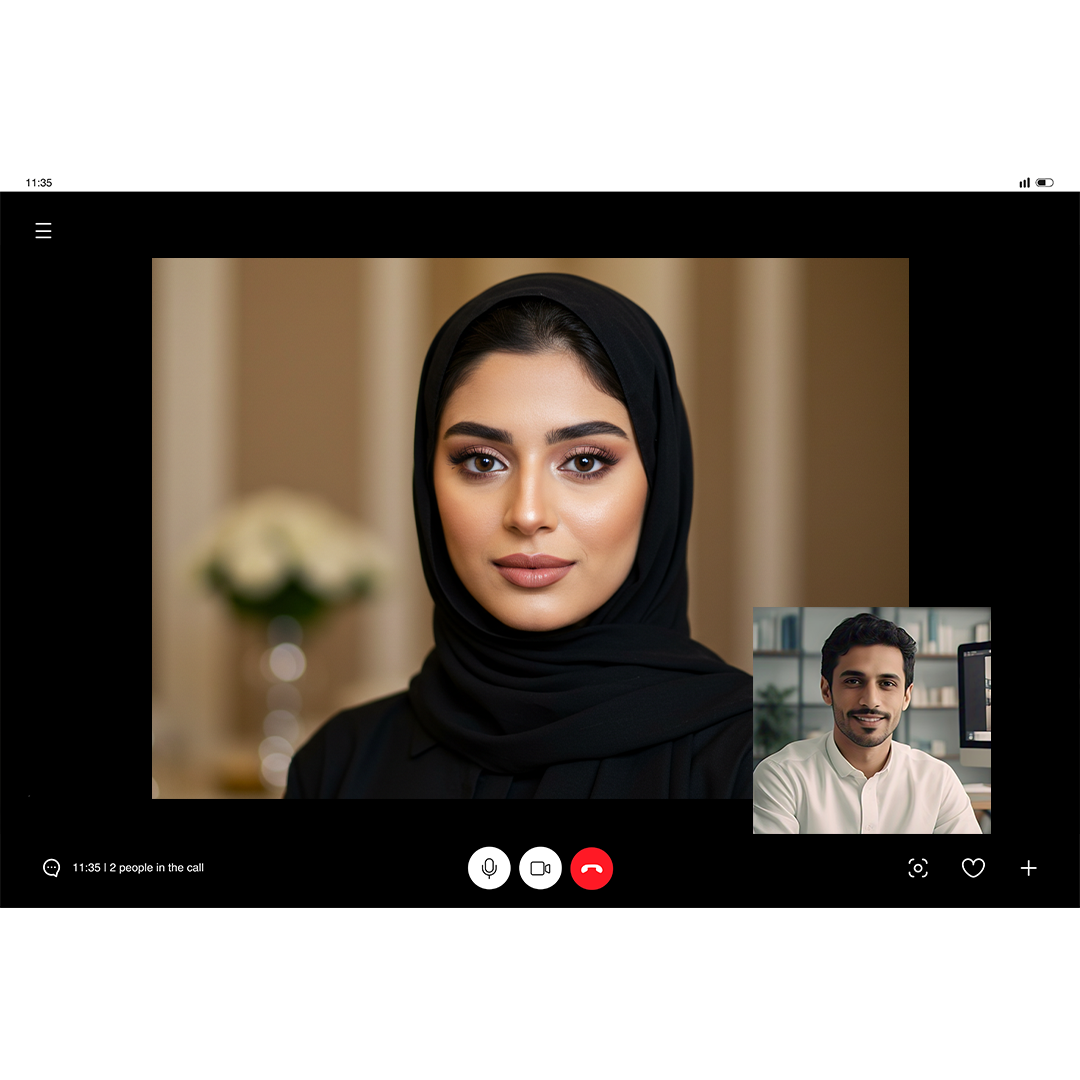Check the signal strength icon
Viewport: 1080px width, 1080px height.
(x=1024, y=183)
